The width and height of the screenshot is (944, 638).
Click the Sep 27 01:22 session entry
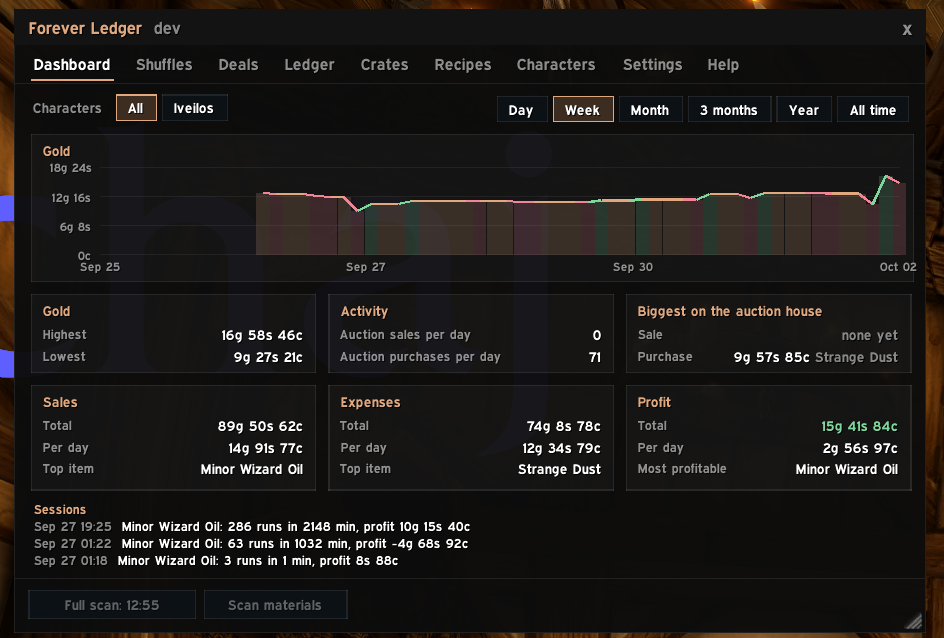click(250, 544)
